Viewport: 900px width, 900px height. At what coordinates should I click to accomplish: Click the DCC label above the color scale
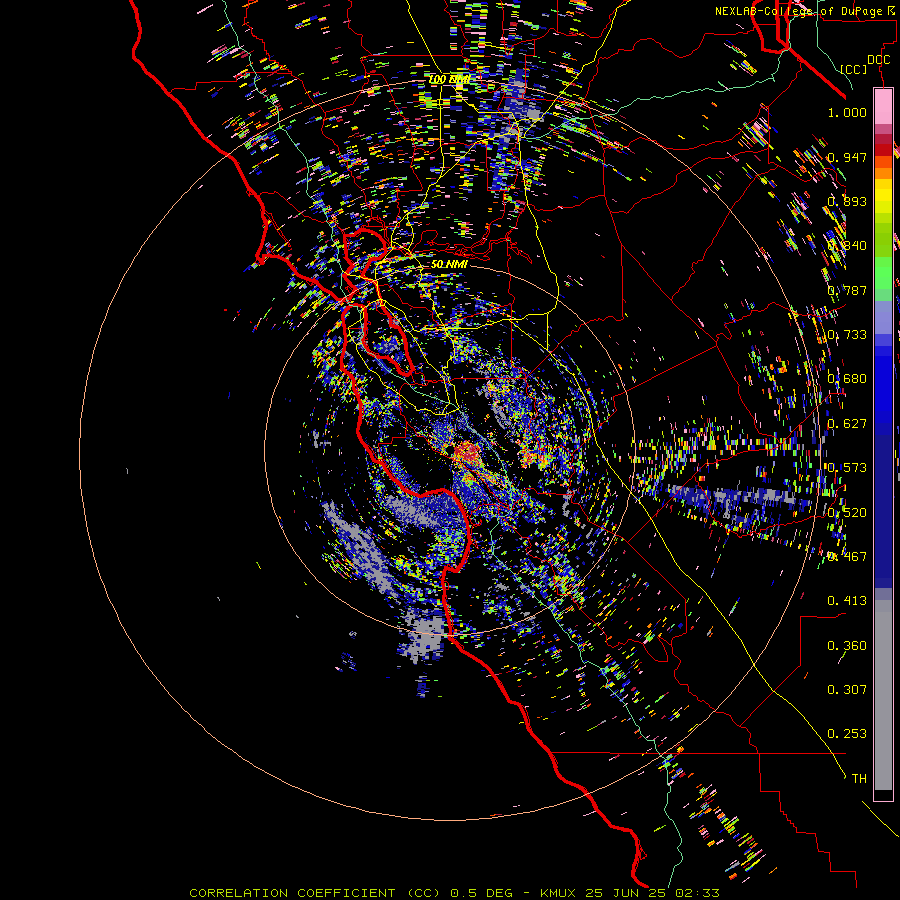point(878,60)
